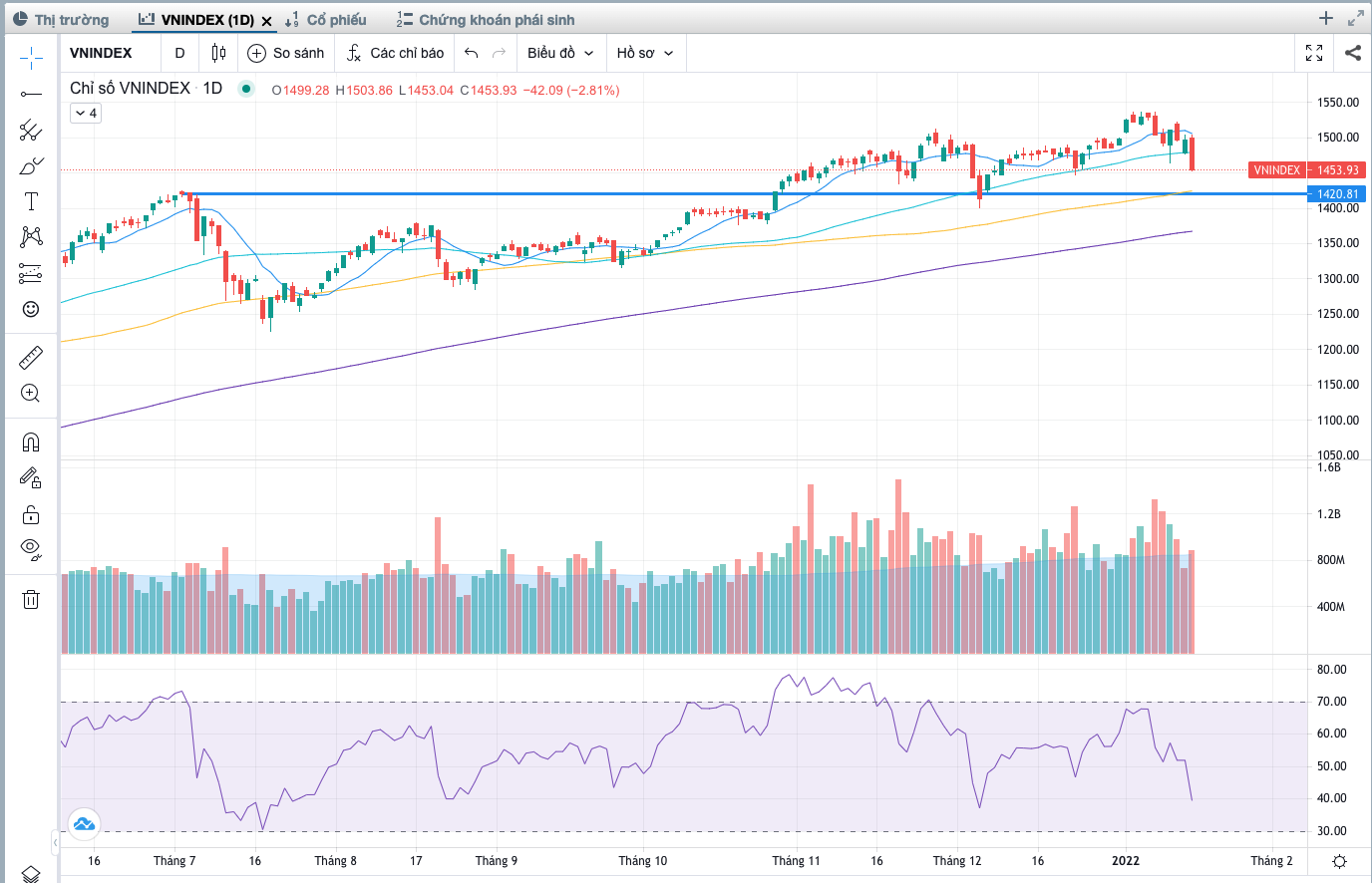1372x883 pixels.
Task: Expand the Hồ sơ dropdown
Action: (x=645, y=53)
